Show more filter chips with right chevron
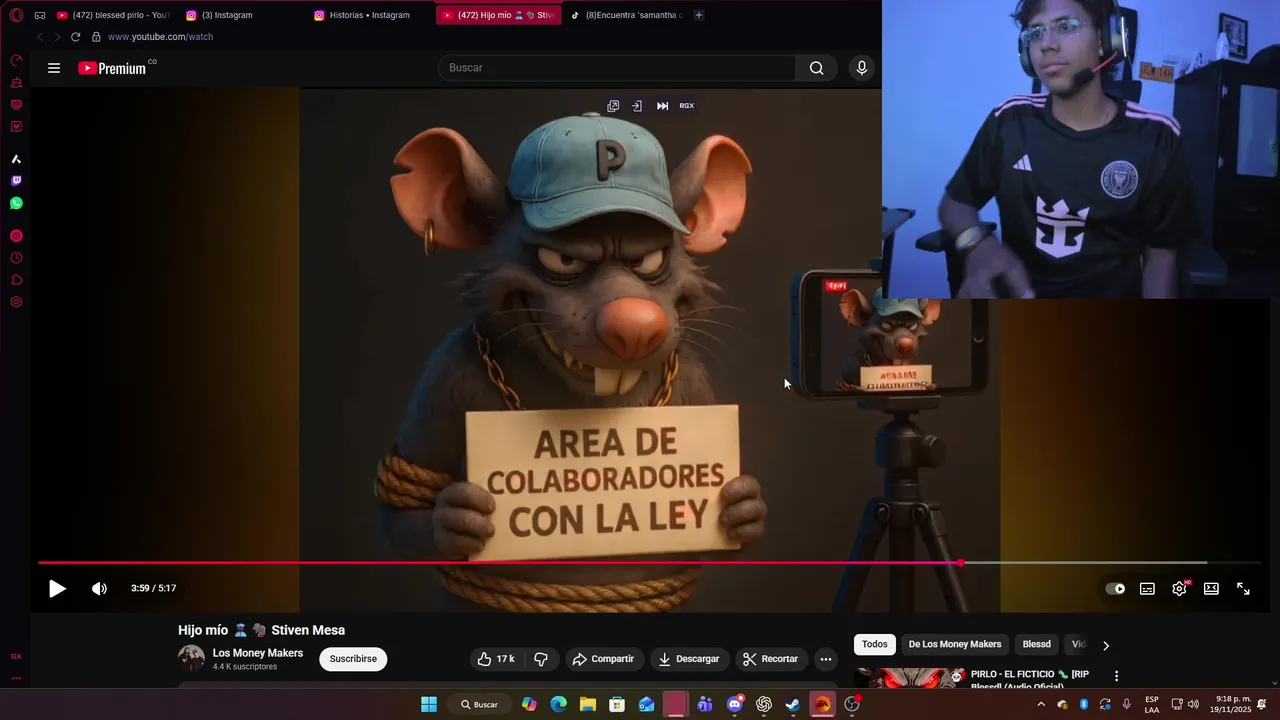 1105,645
